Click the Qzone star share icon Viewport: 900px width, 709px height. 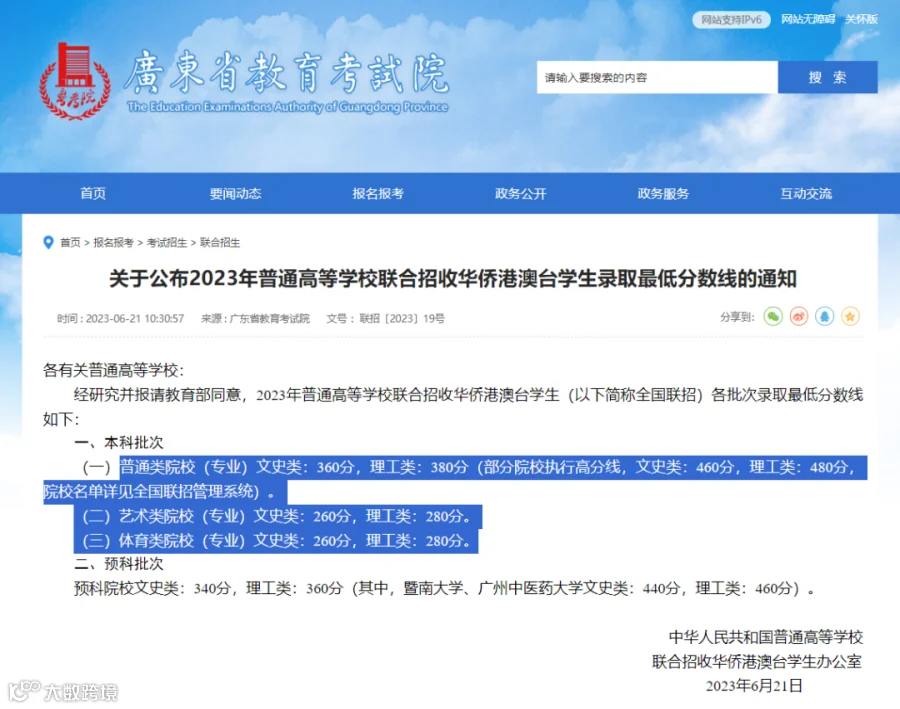coord(851,316)
